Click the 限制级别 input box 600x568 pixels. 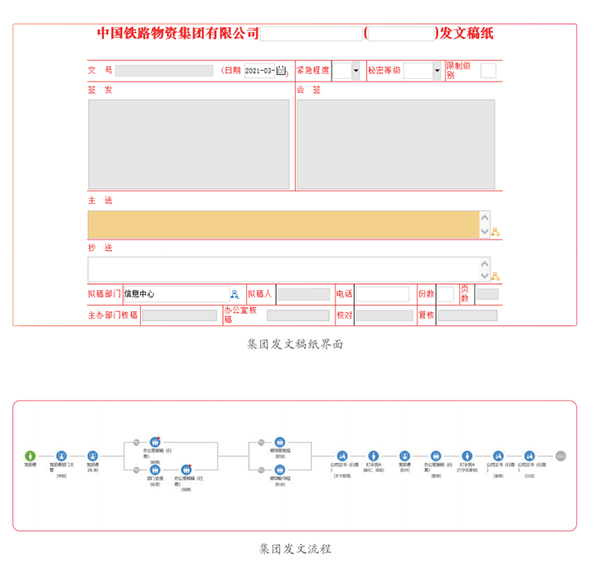(x=488, y=71)
